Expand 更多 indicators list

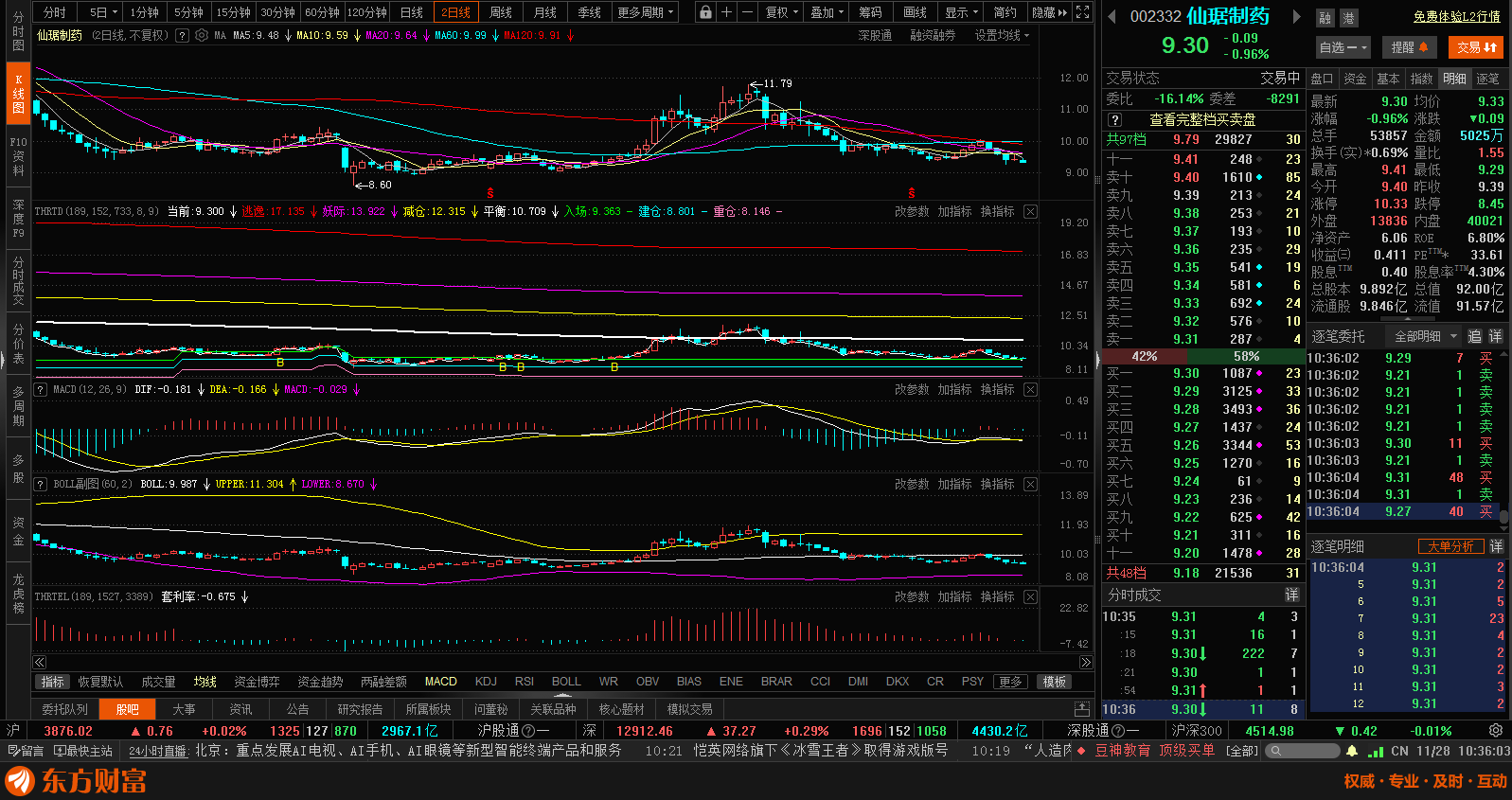click(x=1010, y=682)
